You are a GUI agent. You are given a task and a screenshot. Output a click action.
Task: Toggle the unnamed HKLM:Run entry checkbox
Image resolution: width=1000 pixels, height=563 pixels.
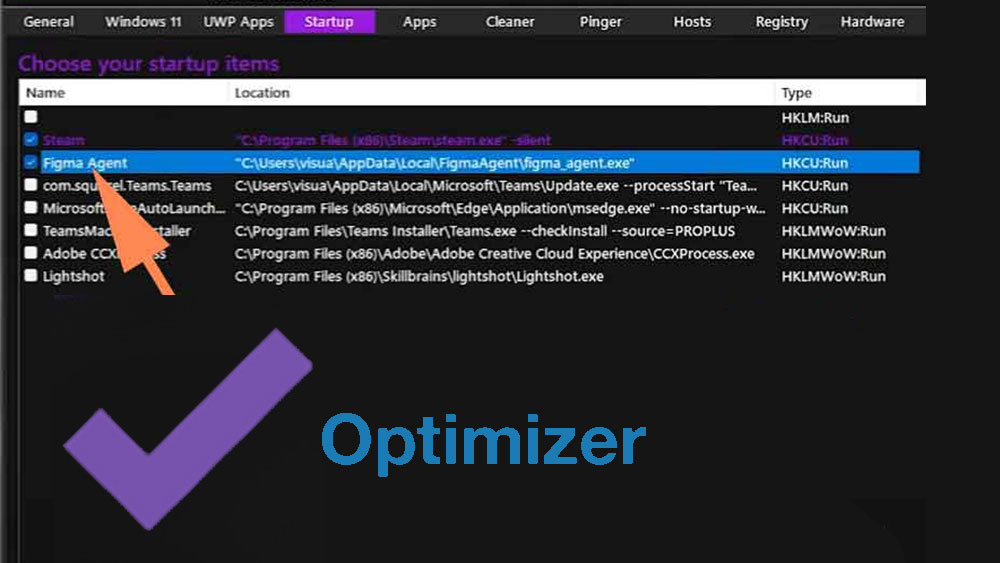pyautogui.click(x=31, y=117)
